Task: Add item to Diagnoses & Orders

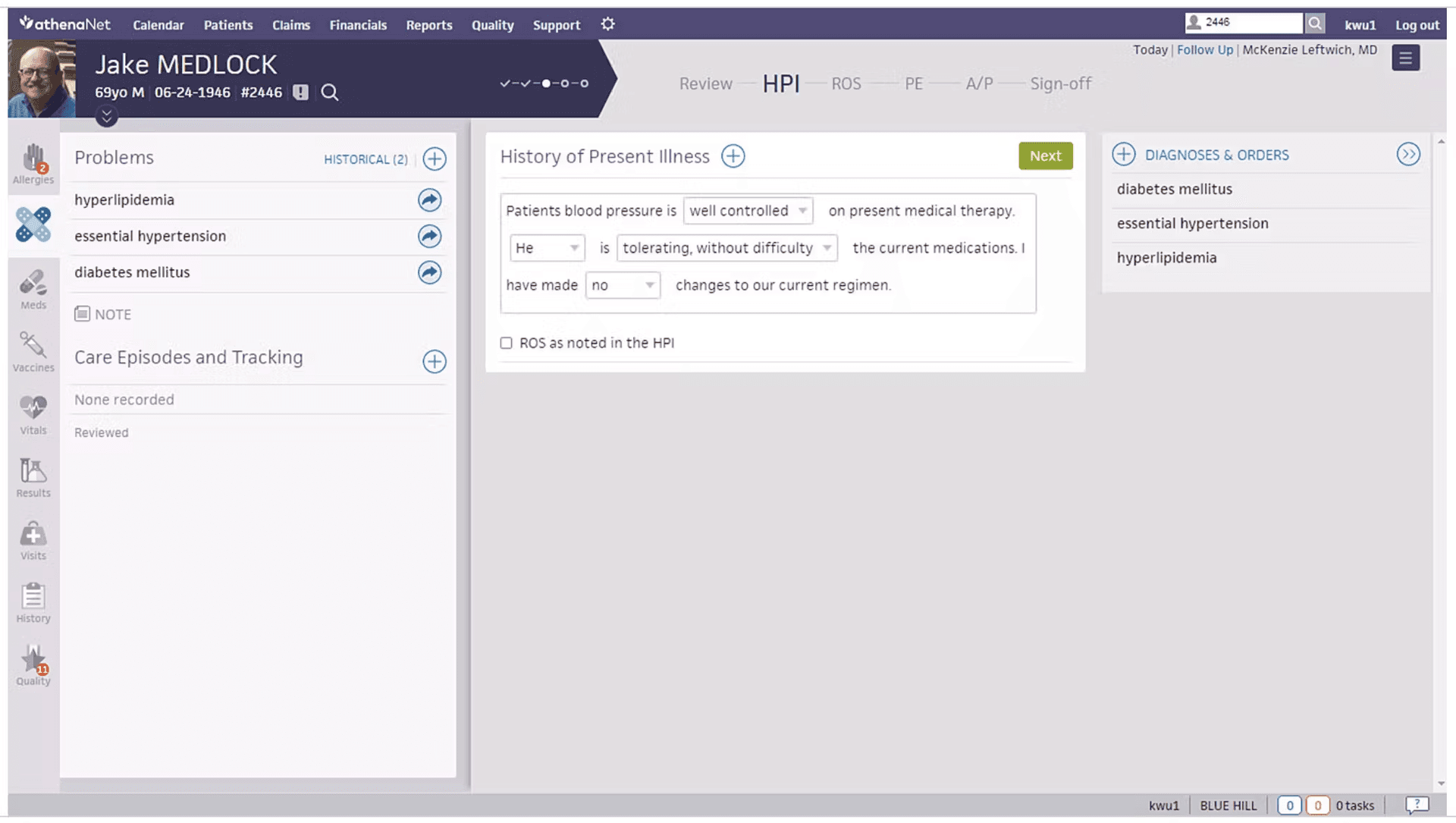Action: (x=1124, y=155)
